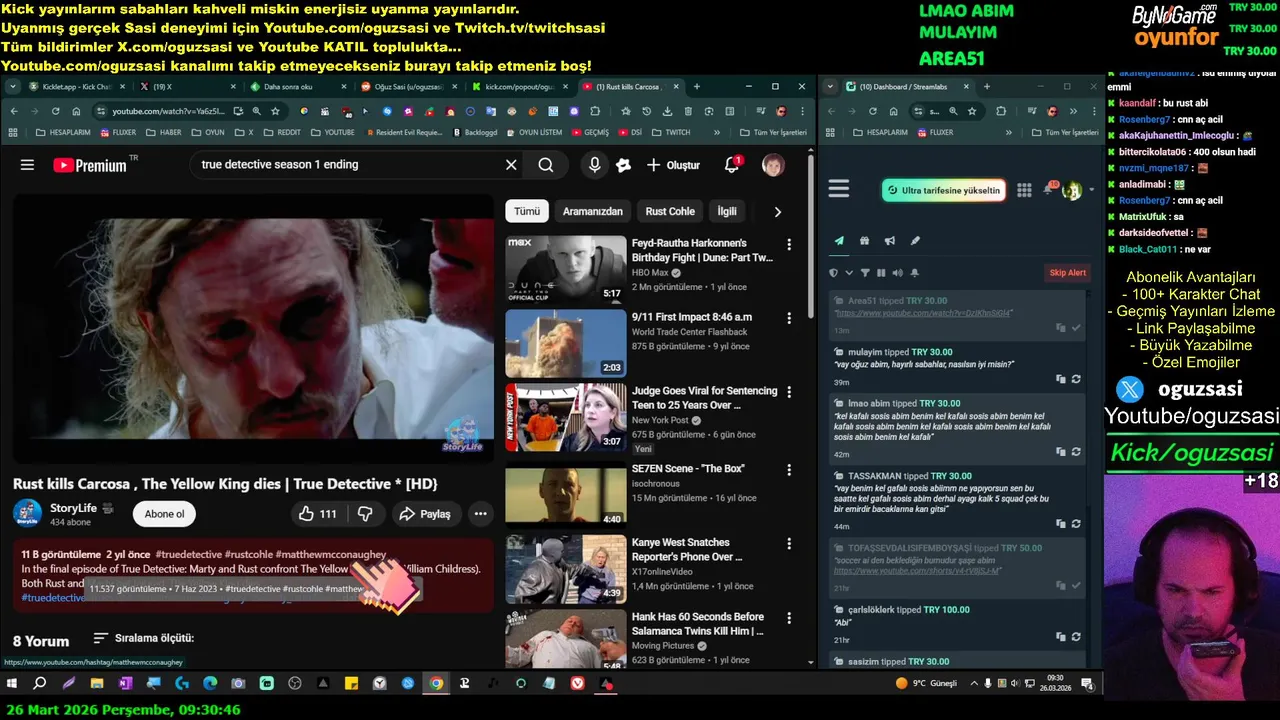Open the Windows notification center icon
Viewport: 1280px width, 720px height.
point(1088,684)
